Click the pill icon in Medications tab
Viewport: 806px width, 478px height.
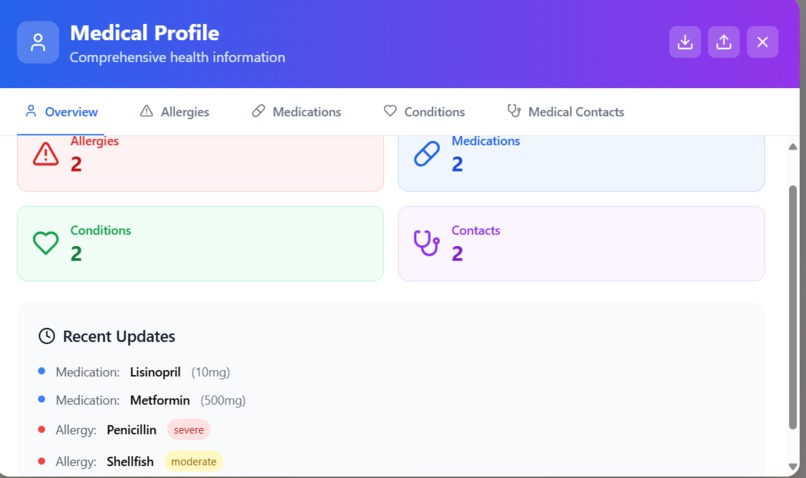pos(258,111)
